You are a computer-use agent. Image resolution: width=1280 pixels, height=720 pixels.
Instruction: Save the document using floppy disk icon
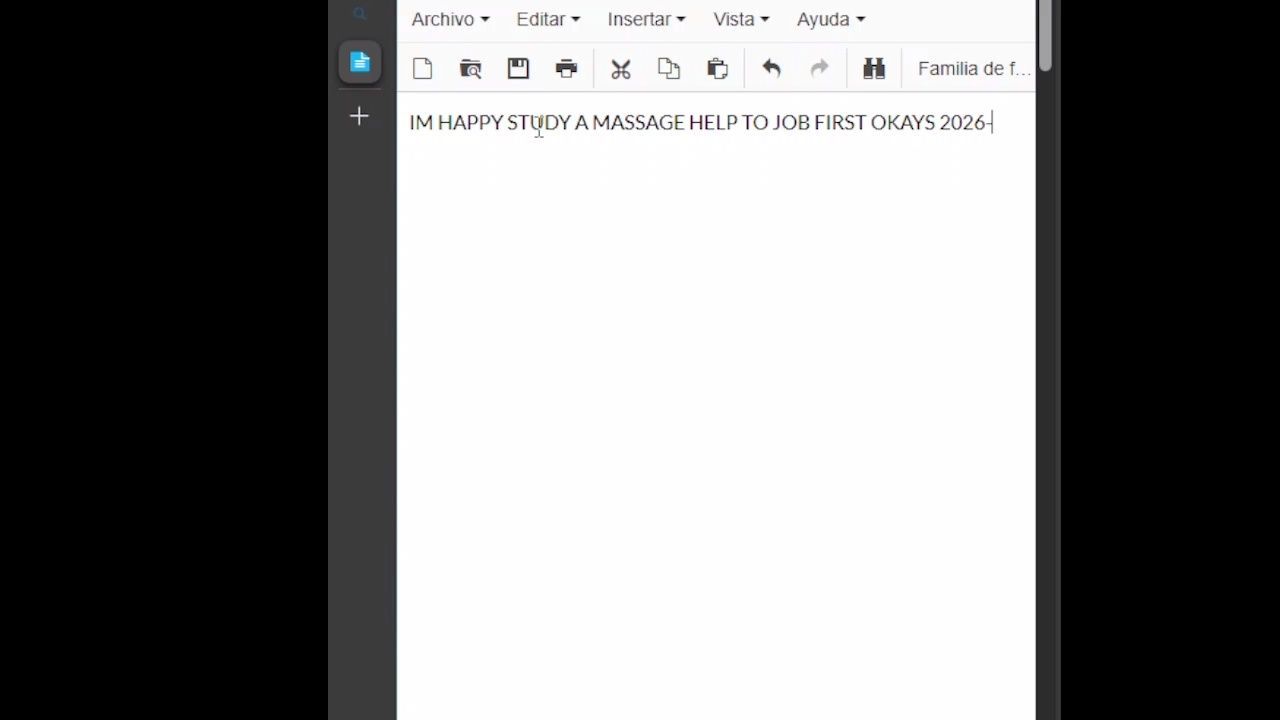[x=518, y=69]
